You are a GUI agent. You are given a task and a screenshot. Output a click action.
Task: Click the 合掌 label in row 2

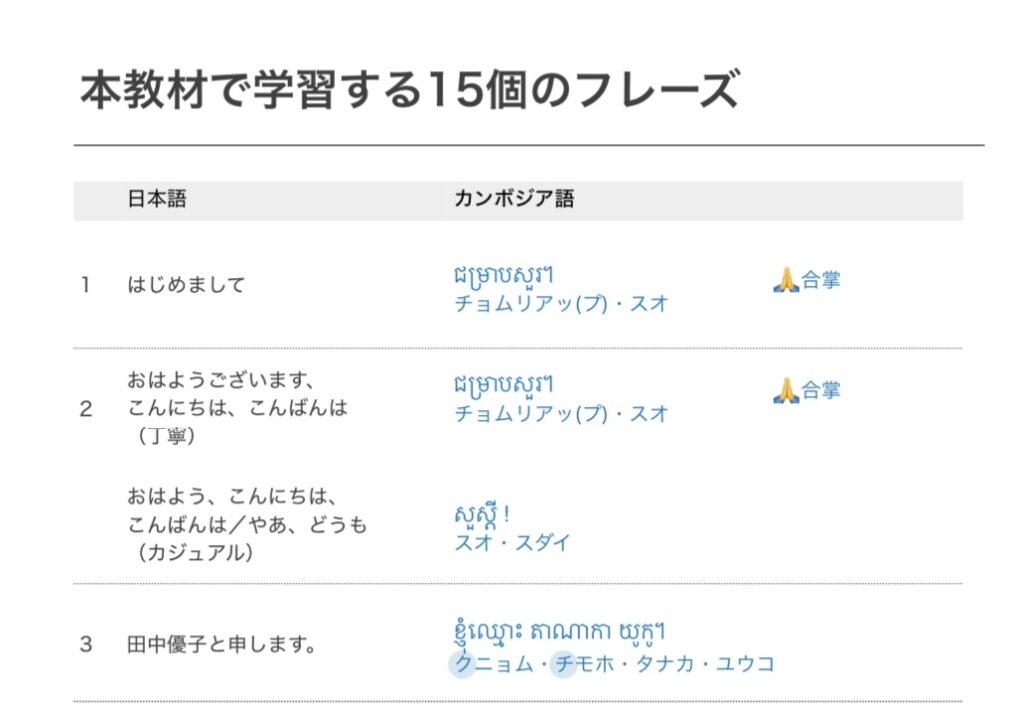(820, 390)
